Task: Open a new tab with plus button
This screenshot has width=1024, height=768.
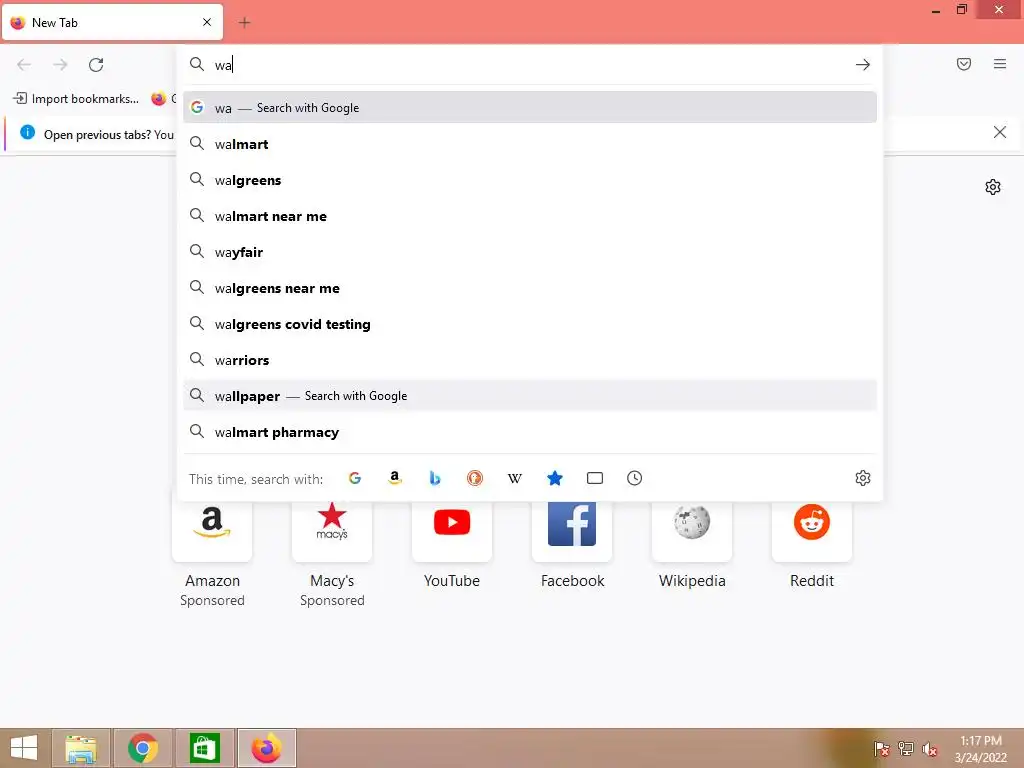Action: point(244,23)
